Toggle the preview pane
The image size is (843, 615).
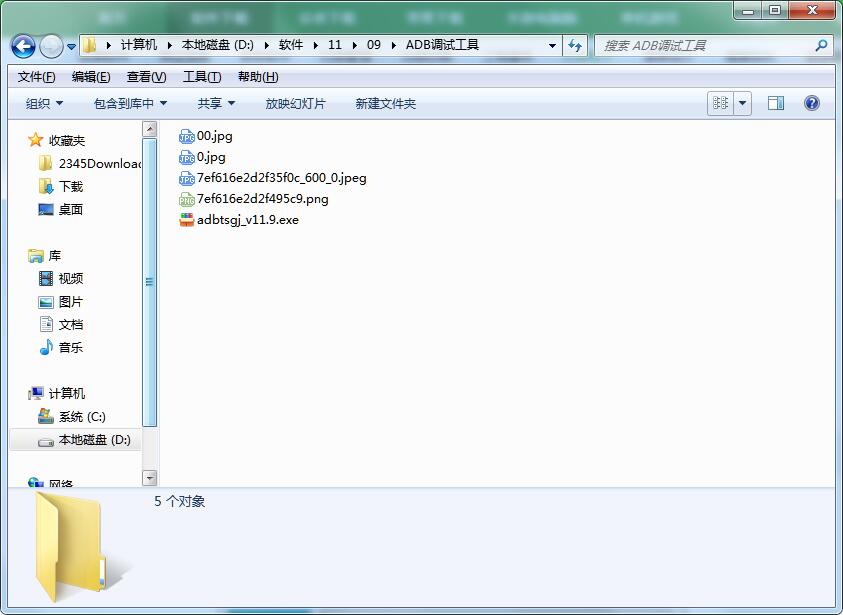(776, 103)
